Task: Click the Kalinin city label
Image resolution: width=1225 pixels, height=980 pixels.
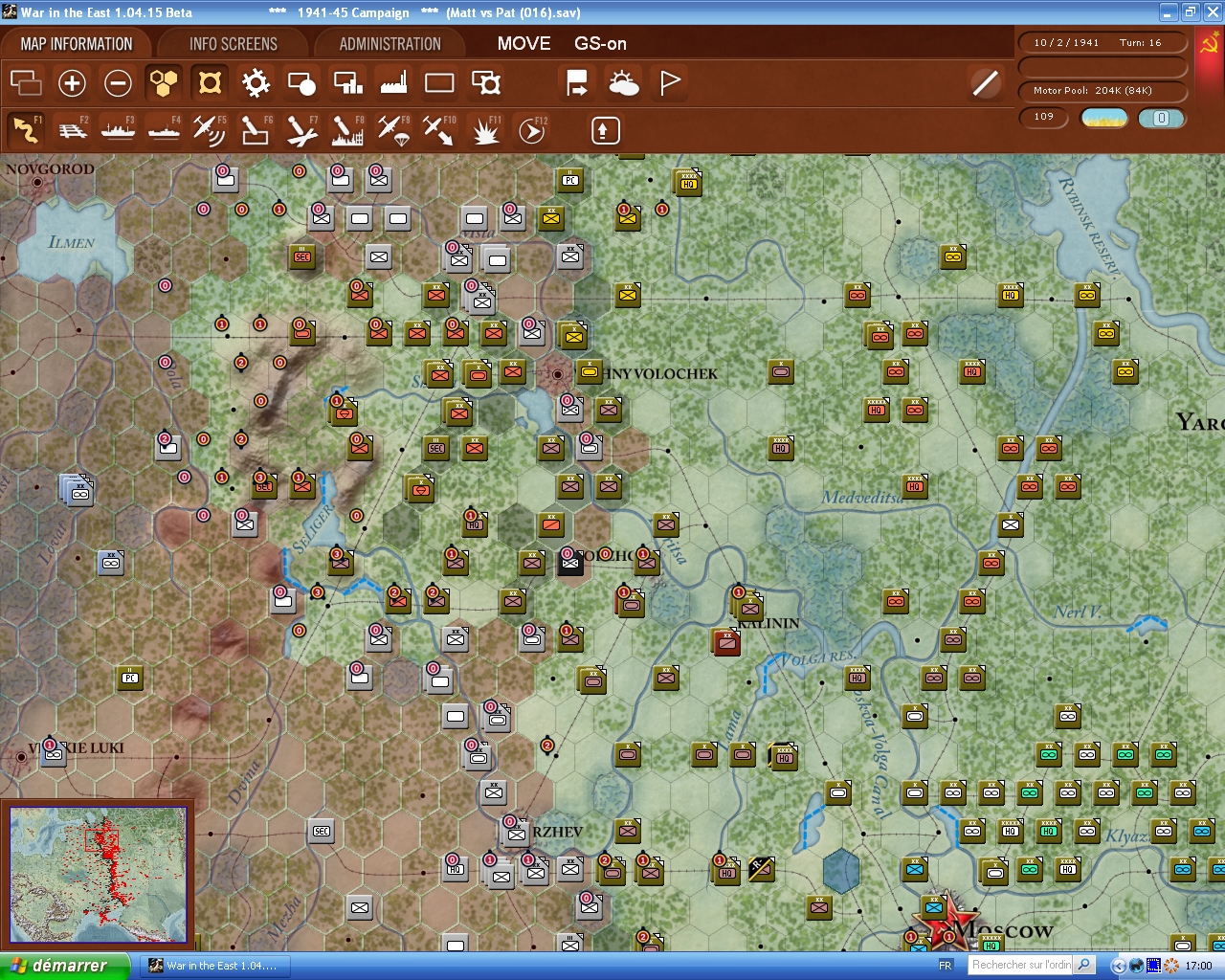Action: [x=768, y=623]
